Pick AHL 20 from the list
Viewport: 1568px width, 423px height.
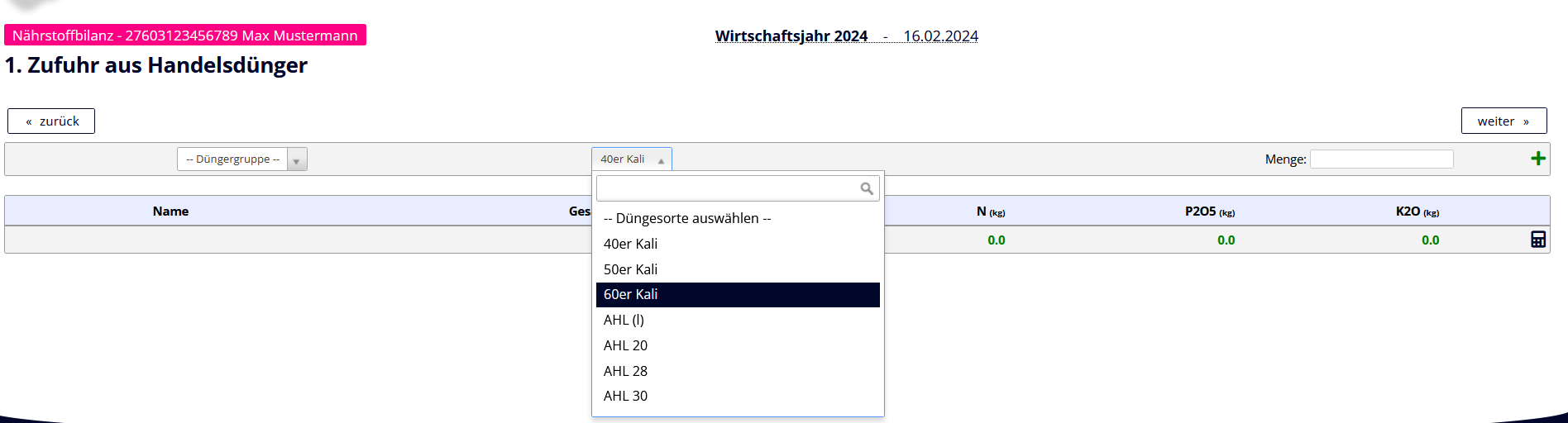click(738, 345)
